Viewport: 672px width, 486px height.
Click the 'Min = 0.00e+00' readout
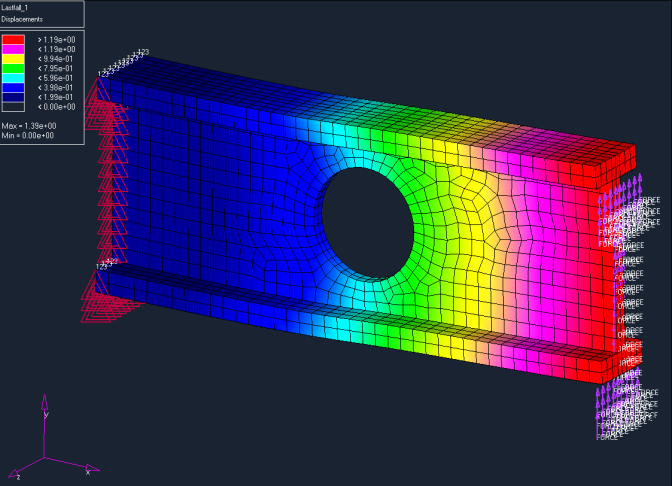tap(28, 135)
